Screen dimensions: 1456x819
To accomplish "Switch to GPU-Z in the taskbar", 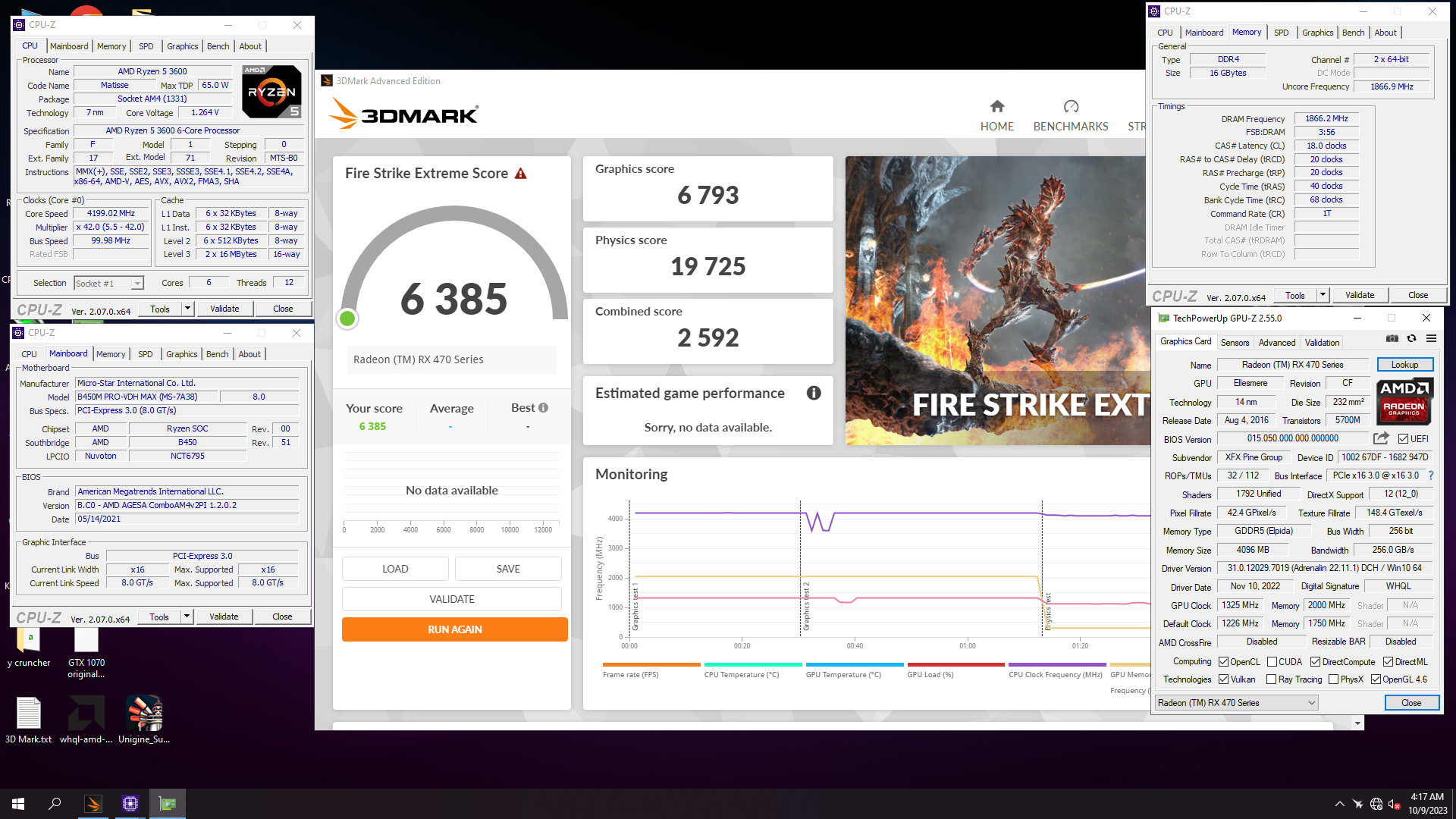I will pyautogui.click(x=168, y=804).
